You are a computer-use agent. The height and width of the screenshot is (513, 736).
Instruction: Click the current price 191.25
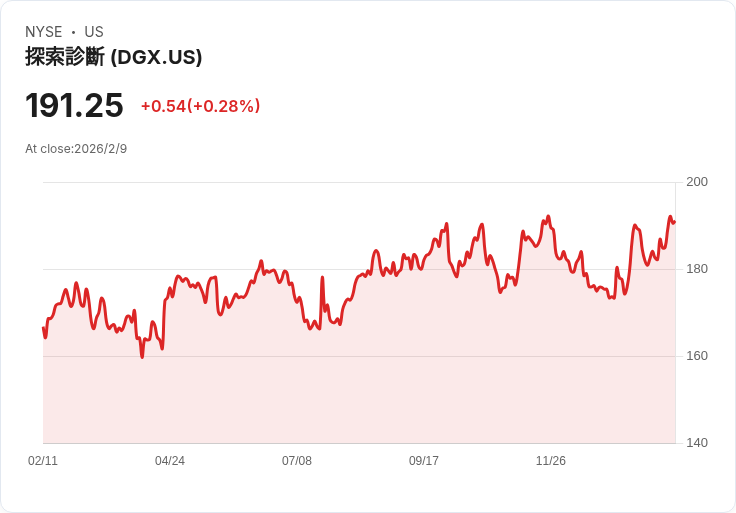74,106
